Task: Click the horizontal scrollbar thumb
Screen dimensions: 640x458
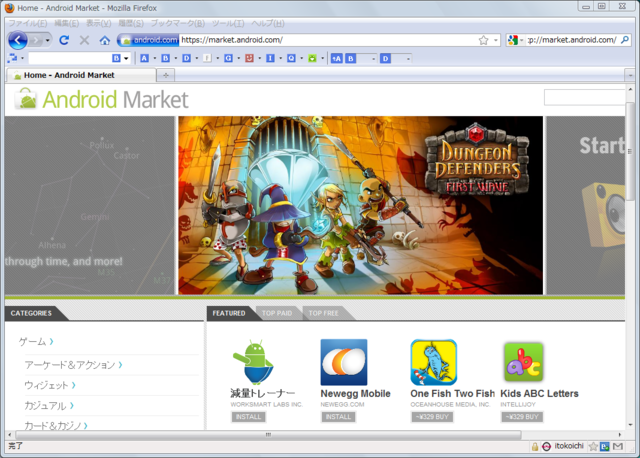Action: [x=268, y=435]
